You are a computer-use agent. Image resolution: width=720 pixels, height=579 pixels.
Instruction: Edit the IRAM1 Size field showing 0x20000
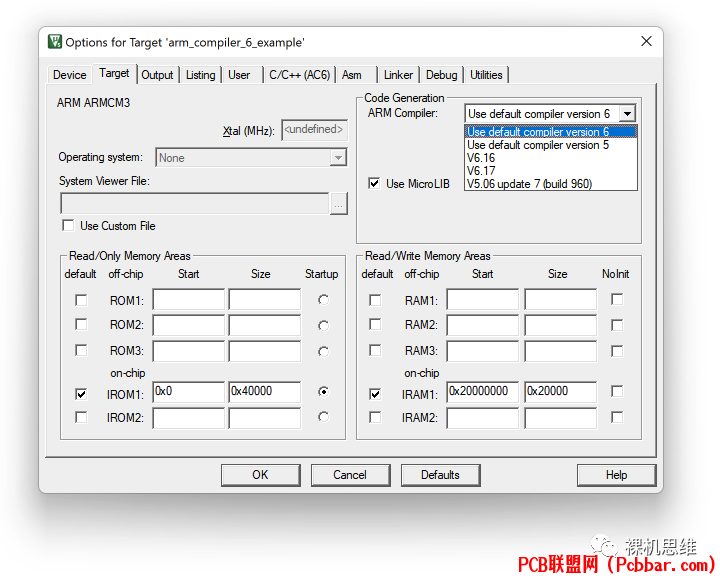pos(561,392)
